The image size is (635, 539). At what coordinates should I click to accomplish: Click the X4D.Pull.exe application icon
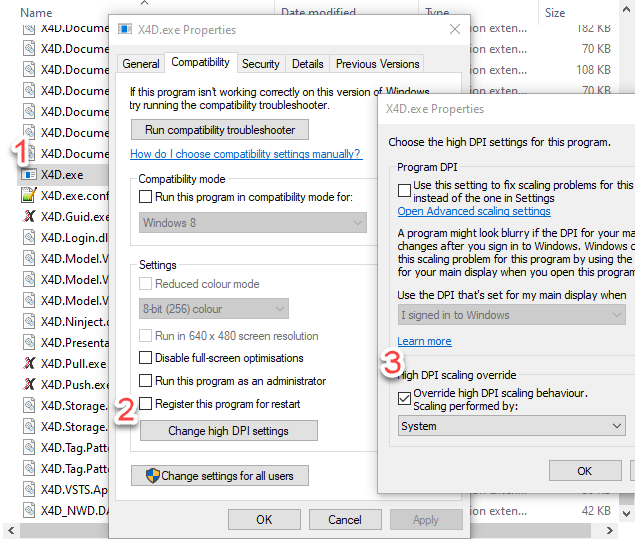point(29,364)
